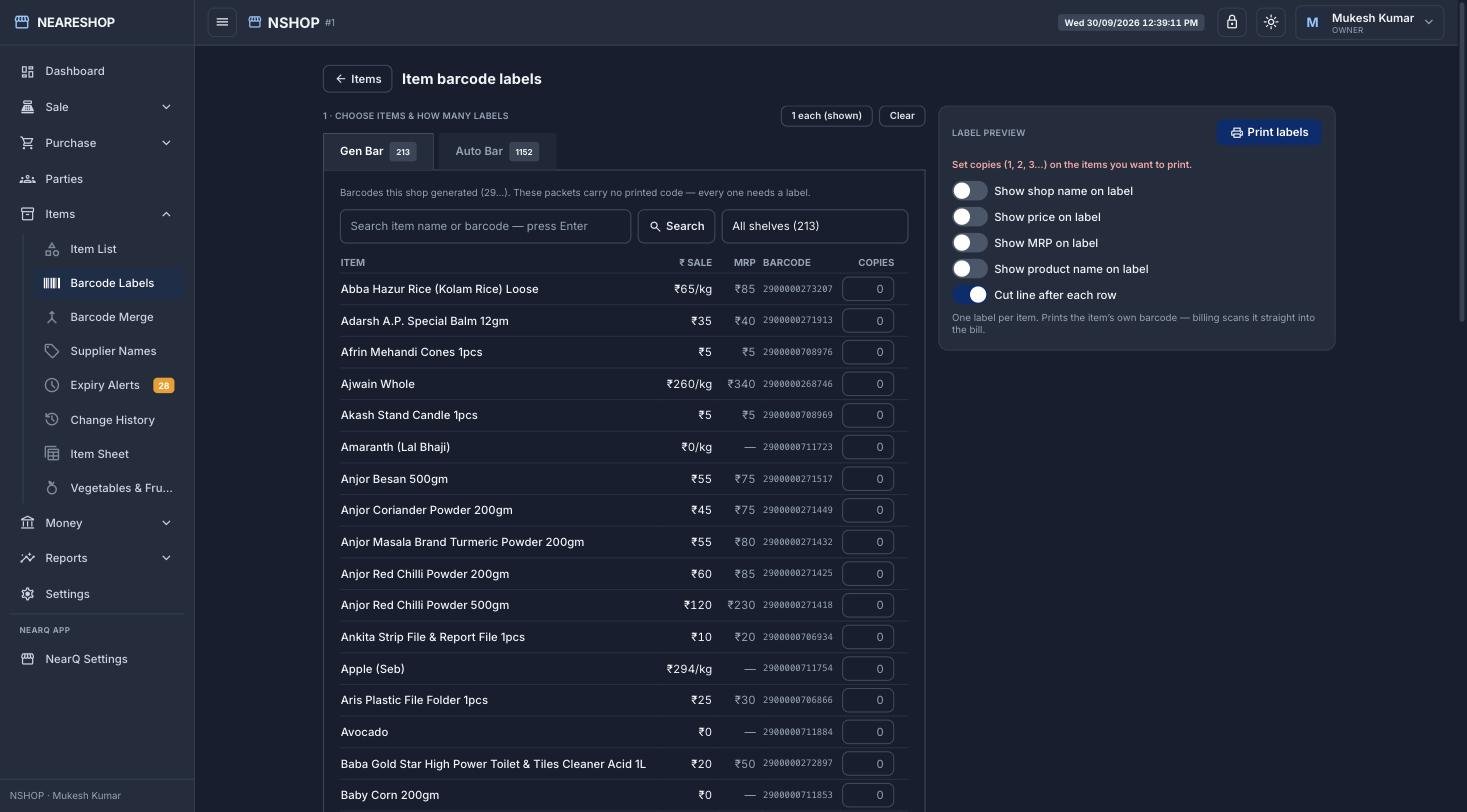
Task: Disable Cut line after each row
Action: click(969, 295)
